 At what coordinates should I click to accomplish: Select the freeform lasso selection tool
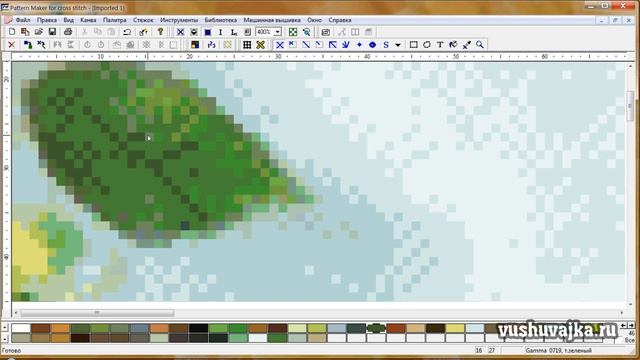pos(427,45)
